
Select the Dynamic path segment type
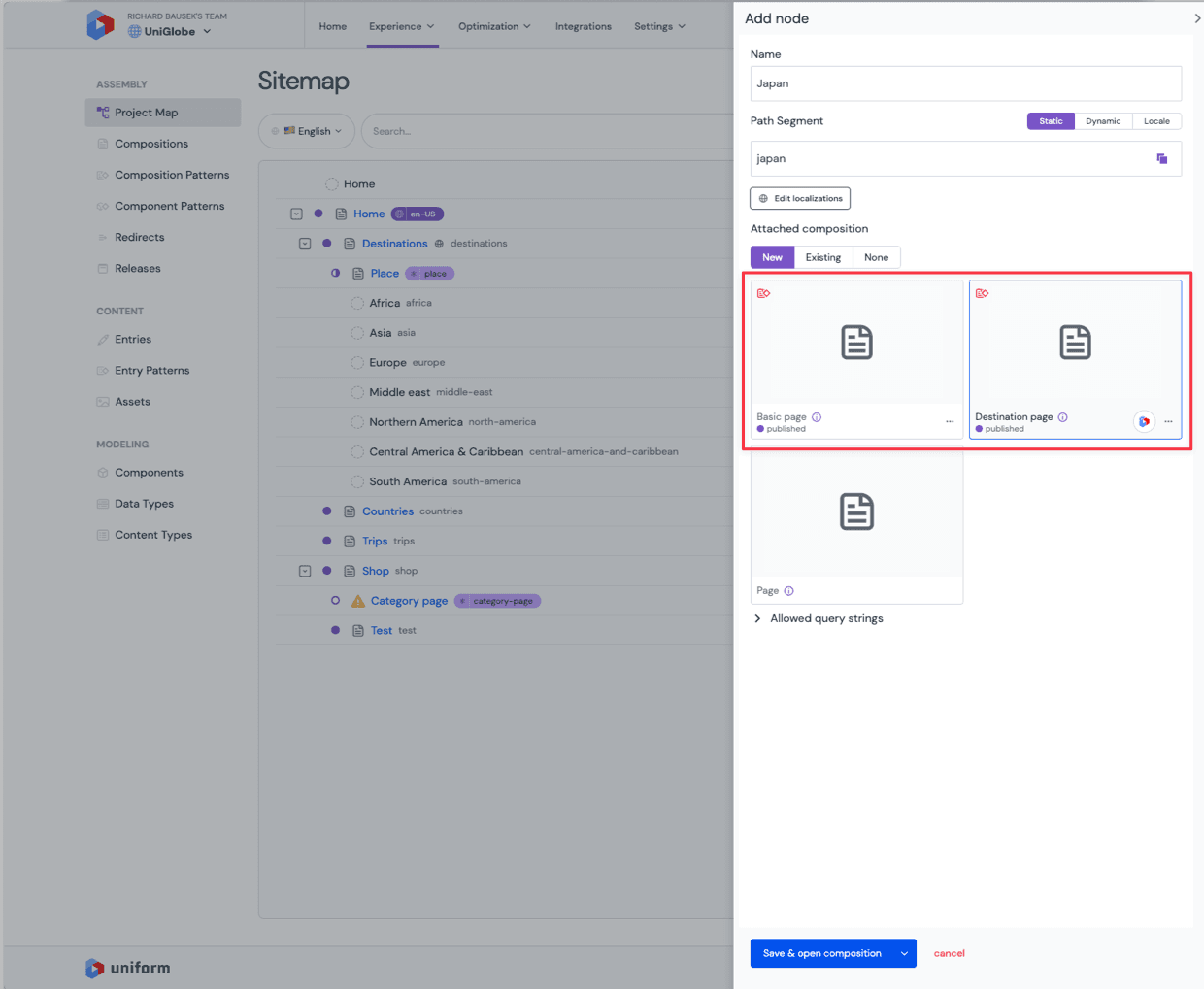[1103, 121]
